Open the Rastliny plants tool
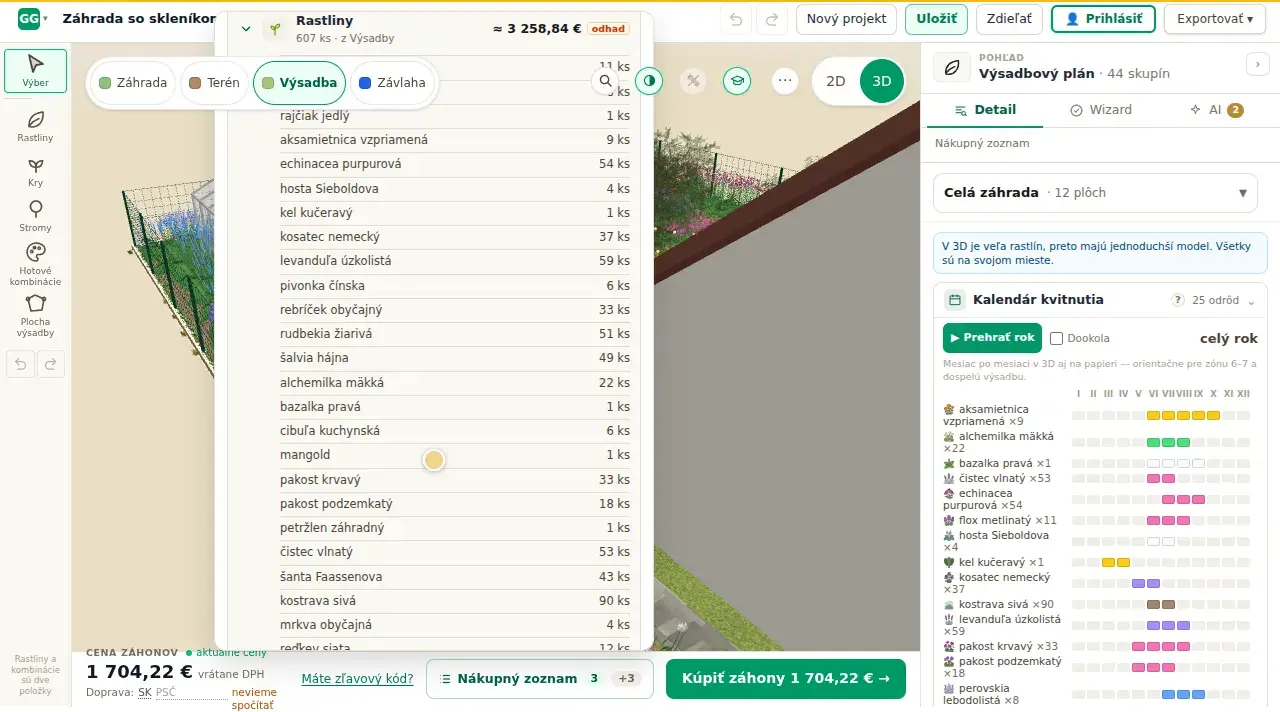1280x712 pixels. pyautogui.click(x=36, y=125)
